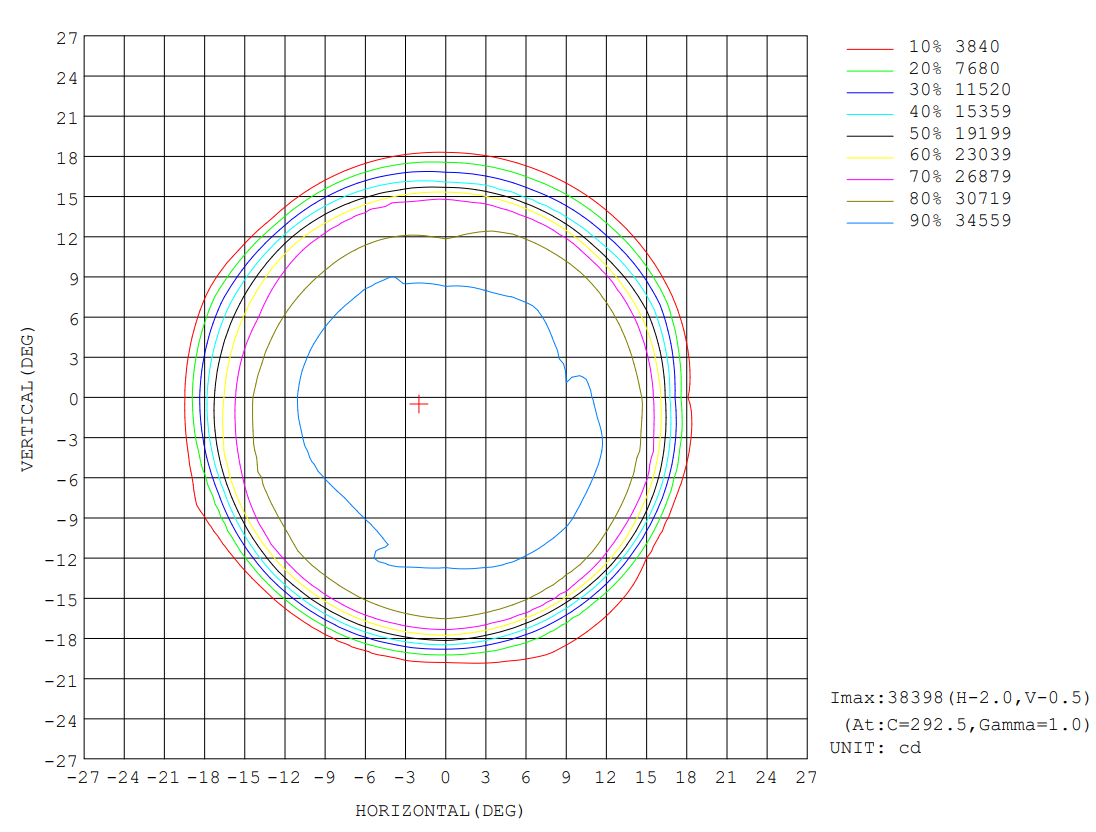1096x832 pixels.
Task: Click the red 10% legend line
Action: [868, 48]
